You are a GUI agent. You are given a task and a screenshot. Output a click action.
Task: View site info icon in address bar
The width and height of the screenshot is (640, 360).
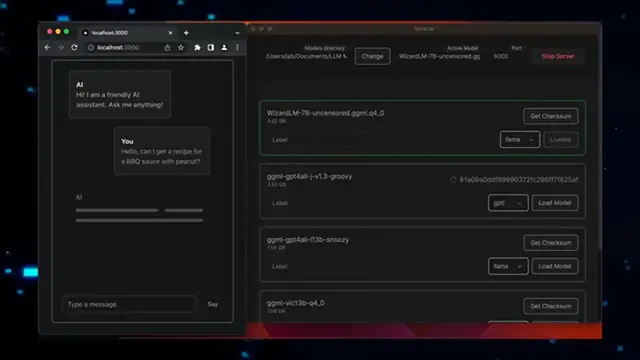[x=91, y=48]
